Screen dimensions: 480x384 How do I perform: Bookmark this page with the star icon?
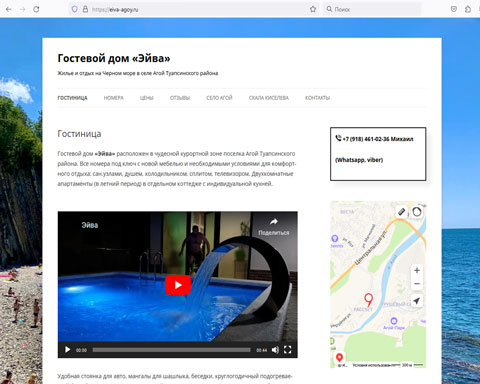313,9
